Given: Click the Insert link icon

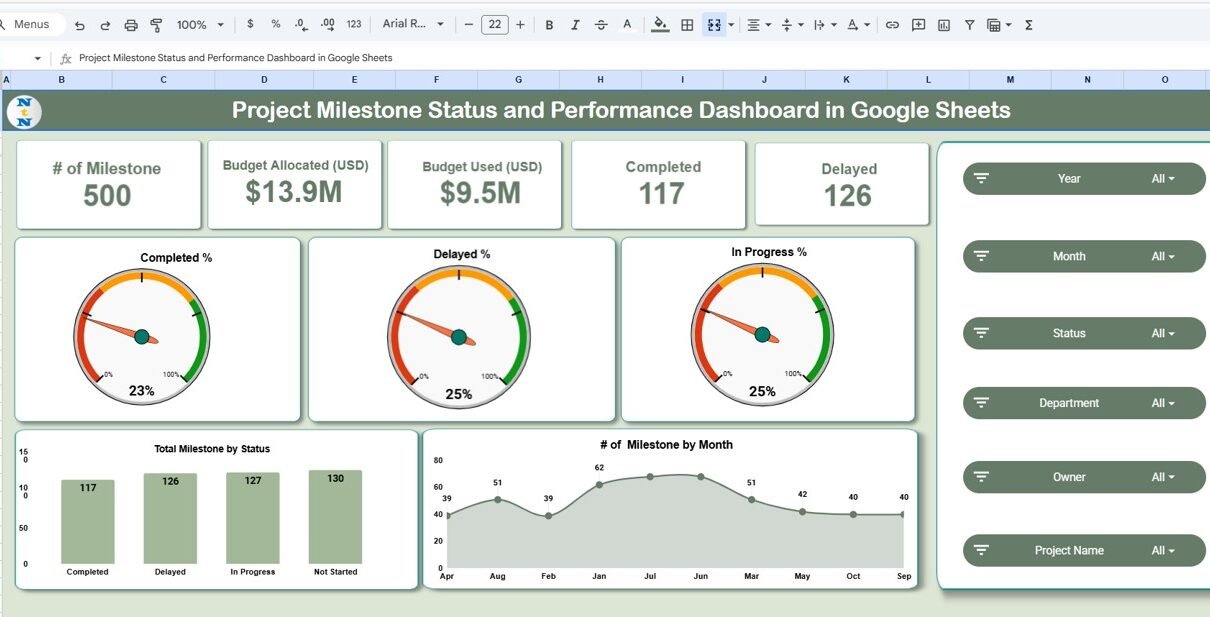Looking at the screenshot, I should (x=892, y=25).
